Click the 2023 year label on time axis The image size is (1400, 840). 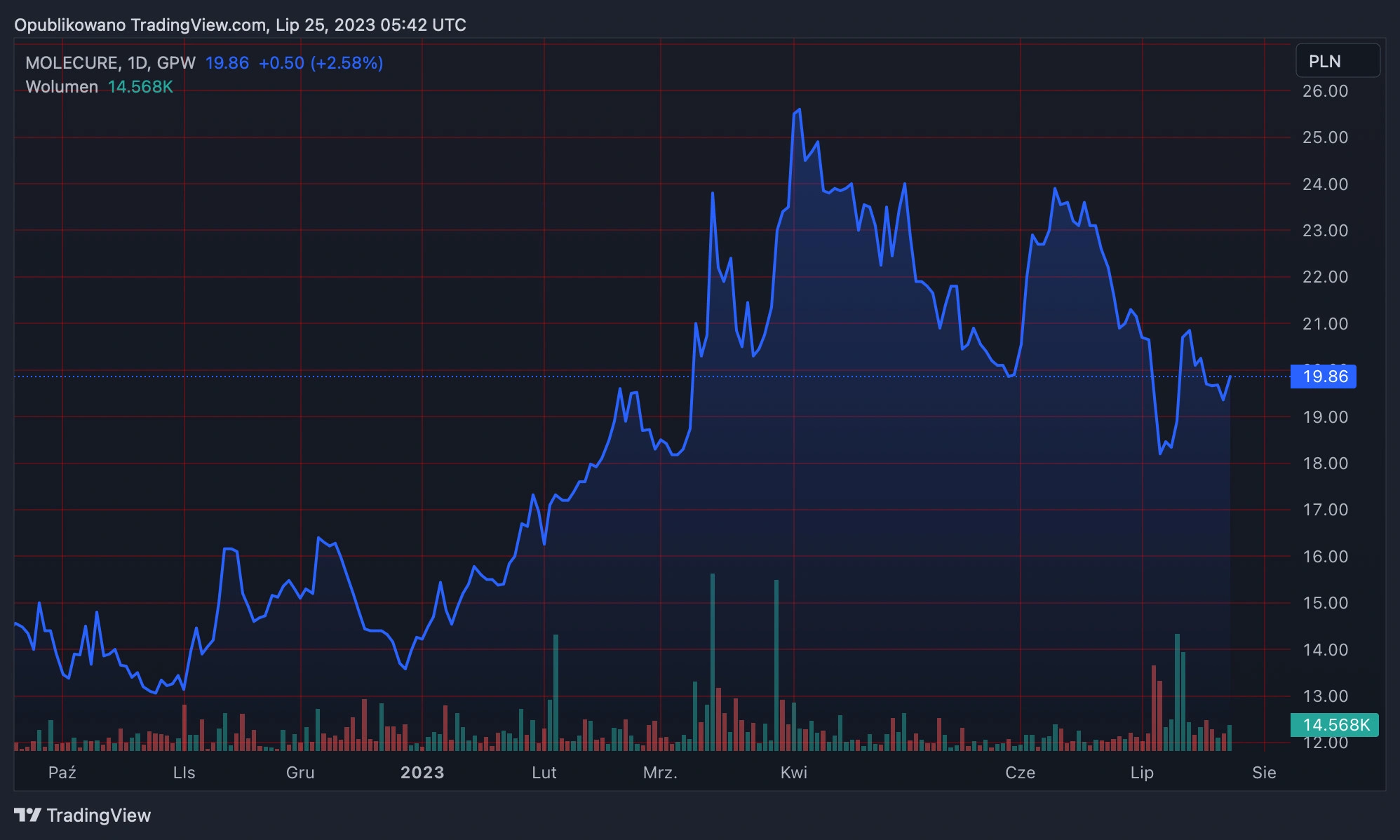click(422, 773)
